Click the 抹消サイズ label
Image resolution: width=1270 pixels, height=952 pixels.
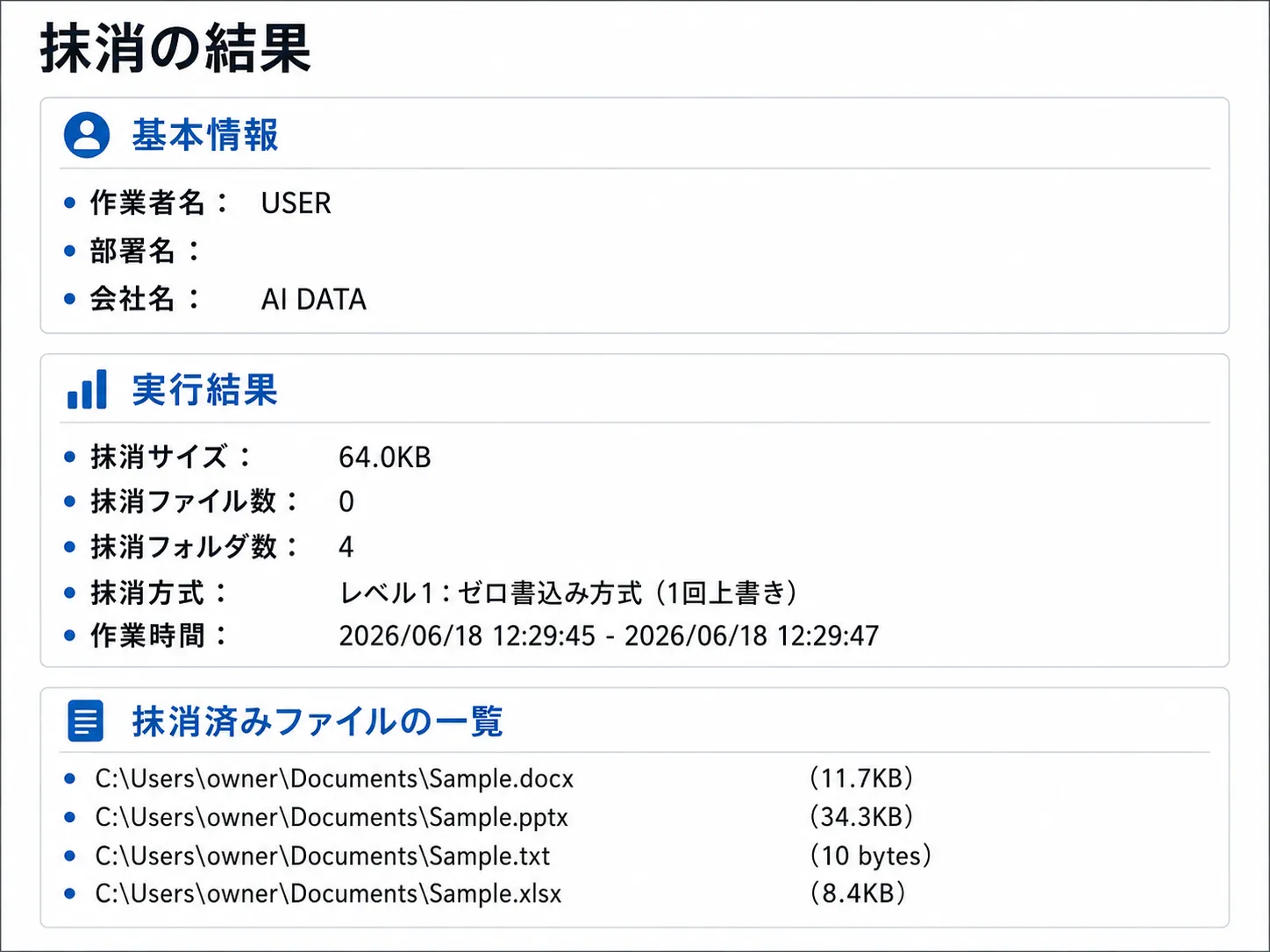point(171,457)
